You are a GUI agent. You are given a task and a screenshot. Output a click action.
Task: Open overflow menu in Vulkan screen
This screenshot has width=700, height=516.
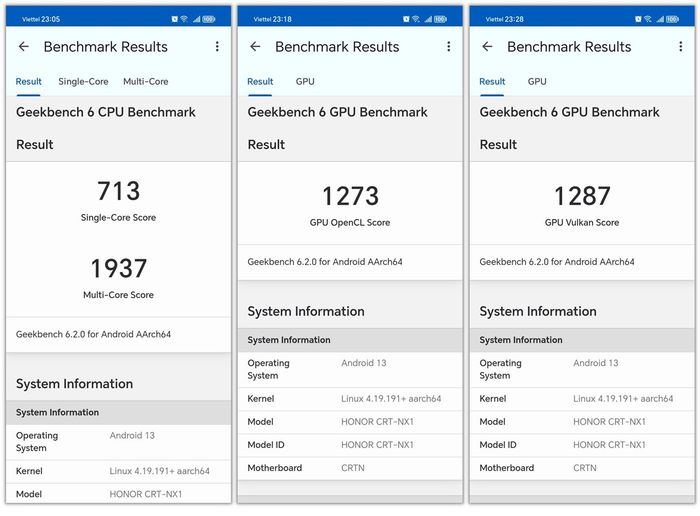(680, 46)
